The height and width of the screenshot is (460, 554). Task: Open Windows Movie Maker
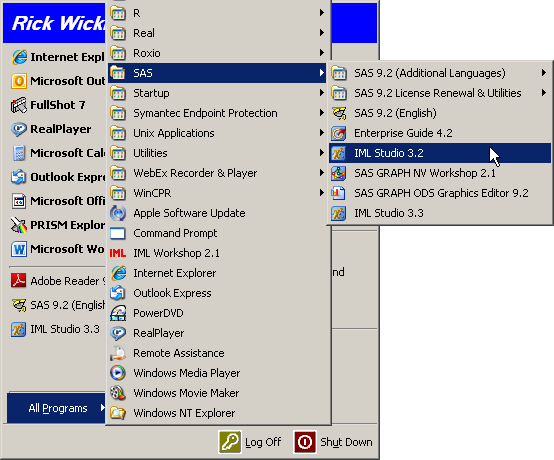tap(217, 393)
